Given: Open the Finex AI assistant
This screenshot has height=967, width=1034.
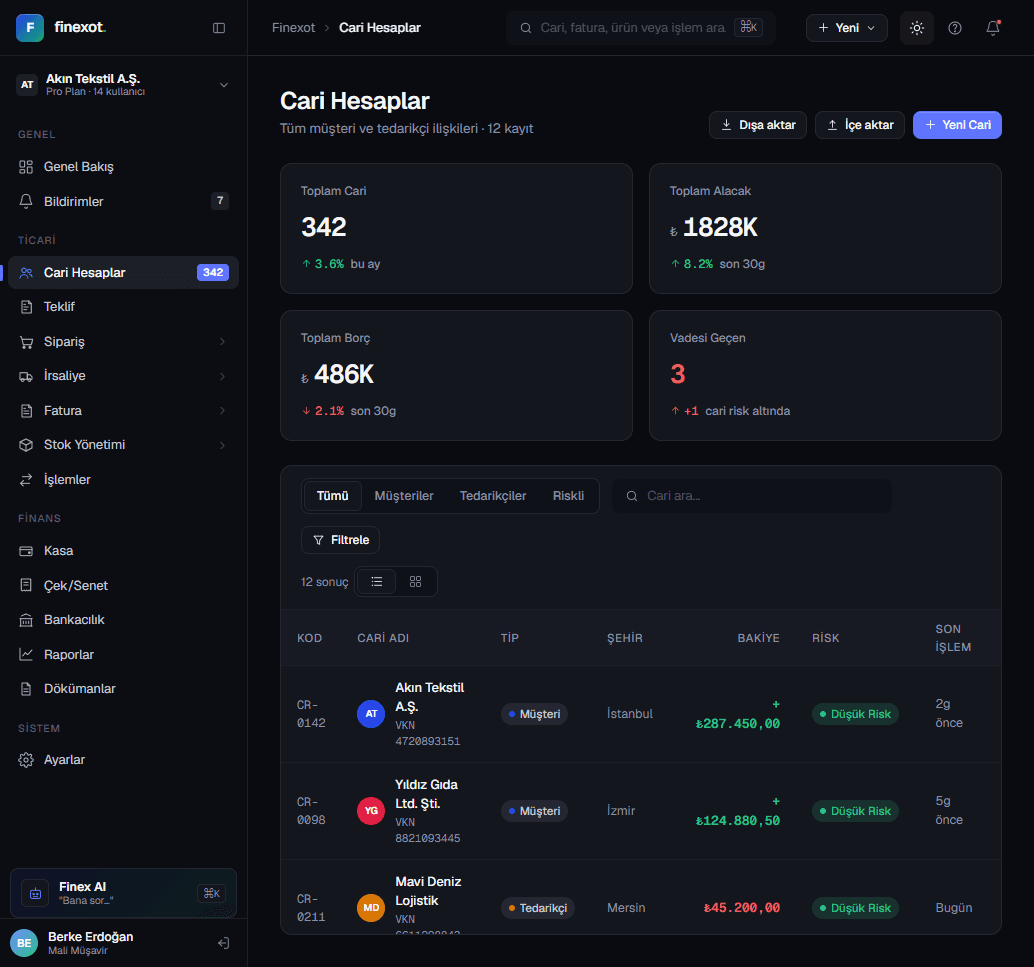Looking at the screenshot, I should (123, 893).
